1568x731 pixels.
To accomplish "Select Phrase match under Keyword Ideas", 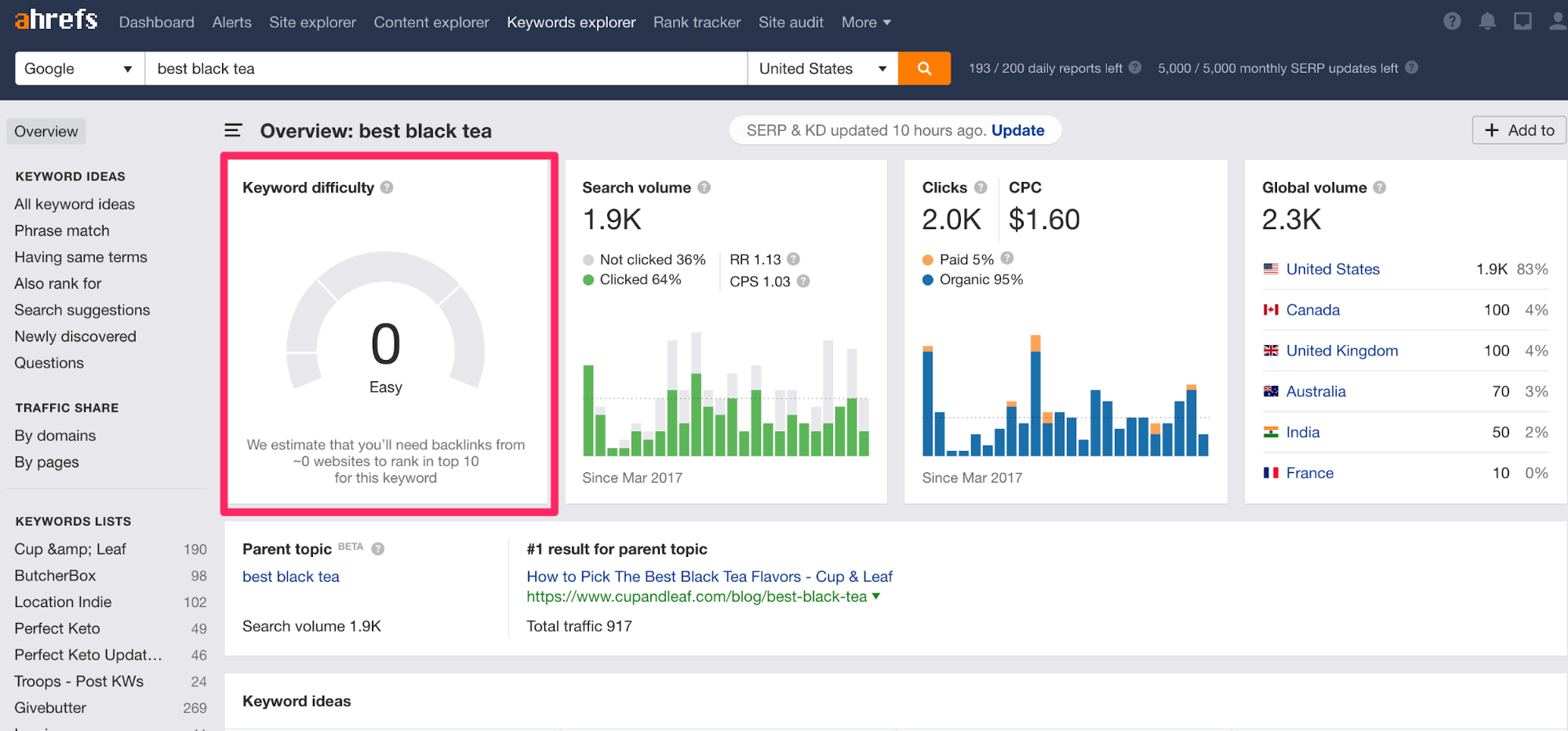I will coord(62,231).
